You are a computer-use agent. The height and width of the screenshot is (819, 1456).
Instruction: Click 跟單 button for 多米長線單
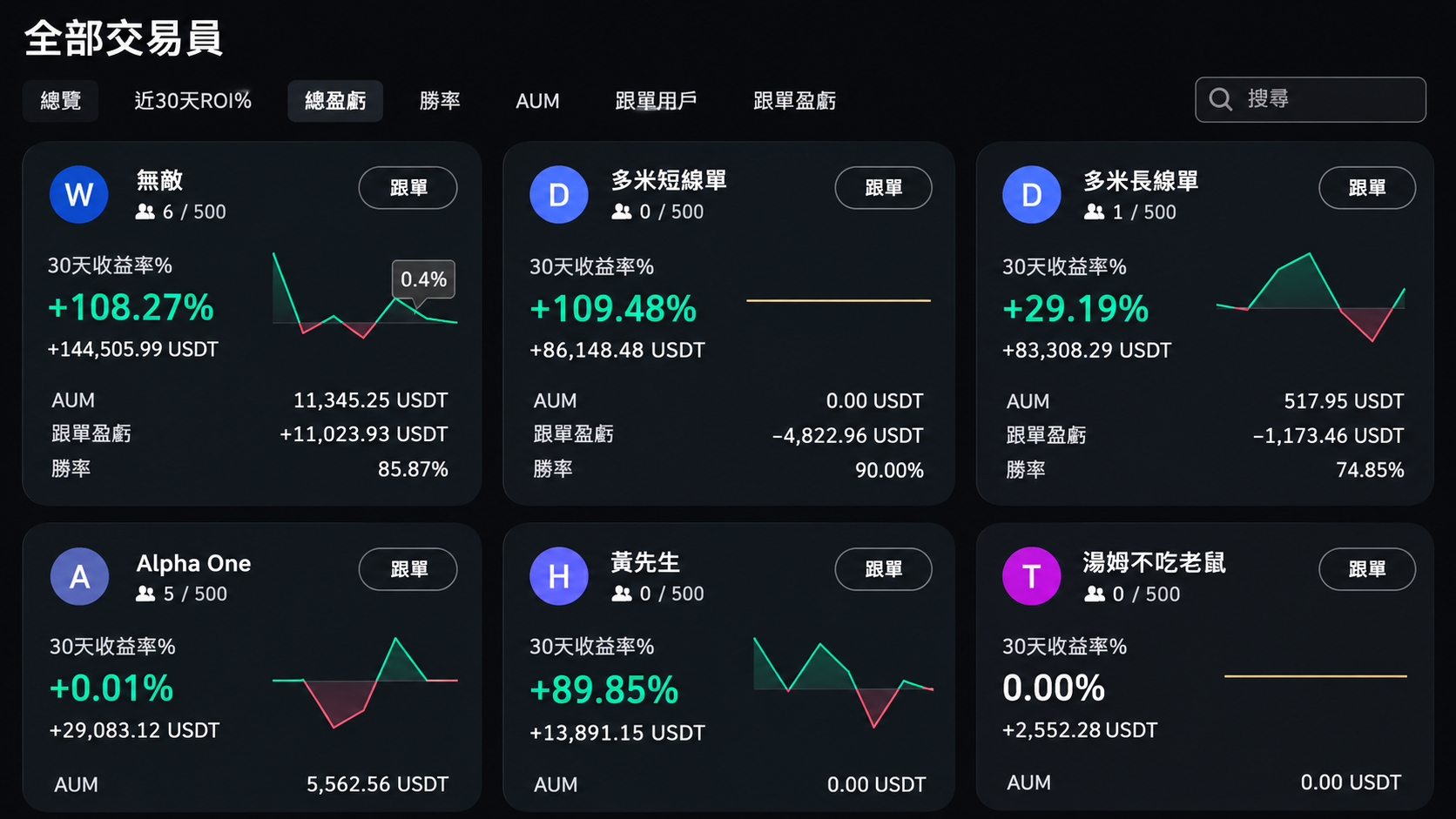[1367, 187]
